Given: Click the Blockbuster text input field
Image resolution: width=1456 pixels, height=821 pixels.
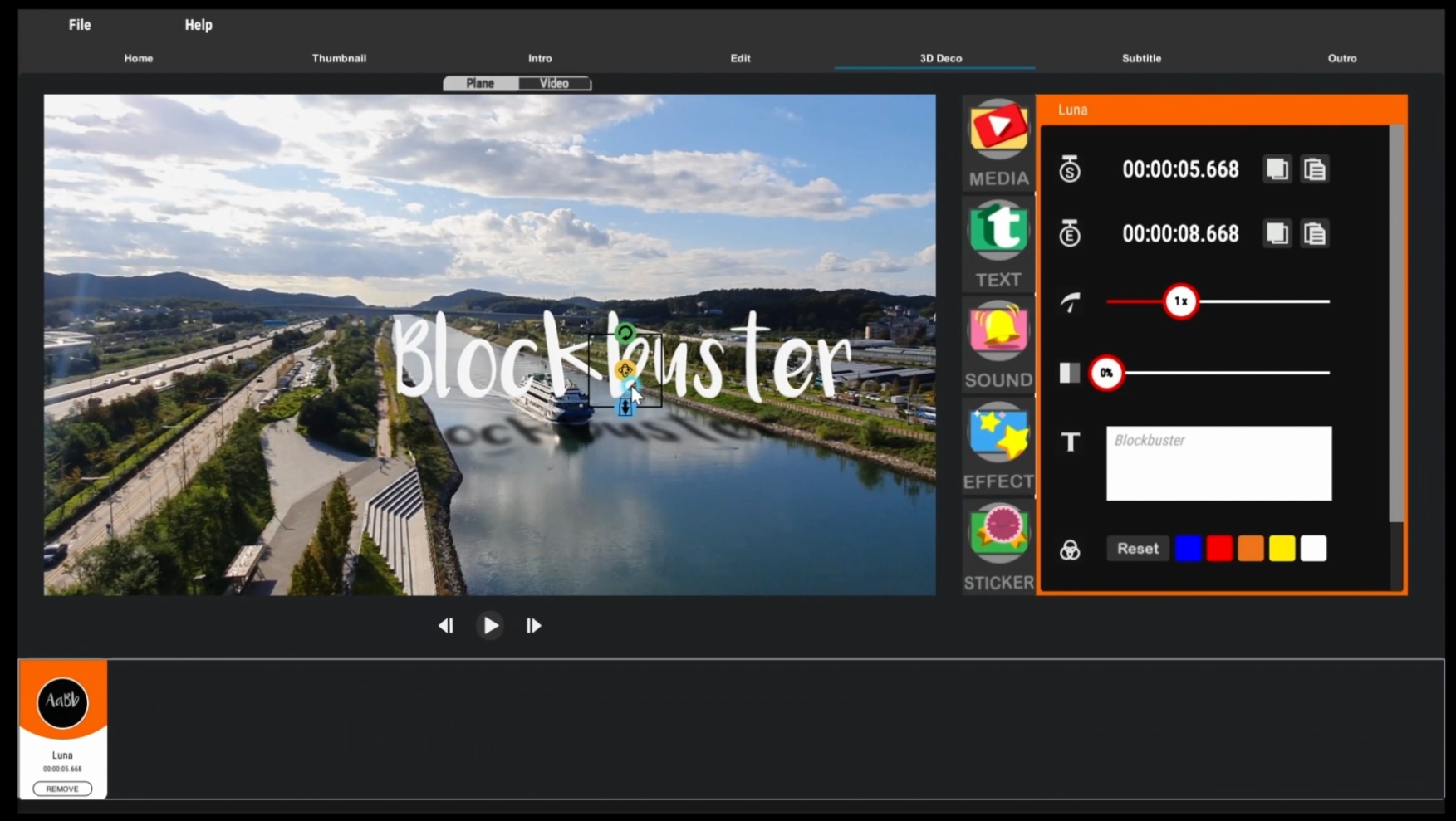Looking at the screenshot, I should (x=1218, y=463).
